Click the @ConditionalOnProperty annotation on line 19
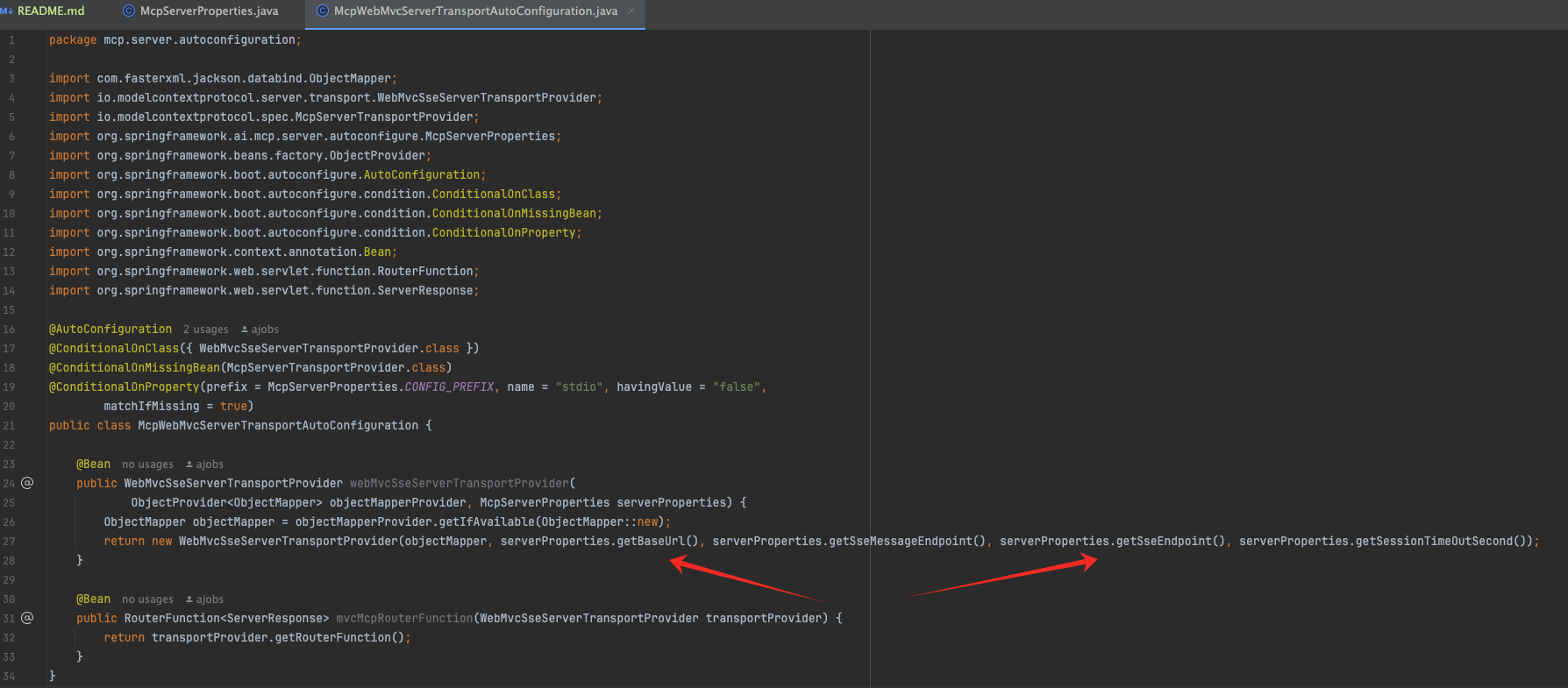The image size is (1568, 688). pos(125,387)
